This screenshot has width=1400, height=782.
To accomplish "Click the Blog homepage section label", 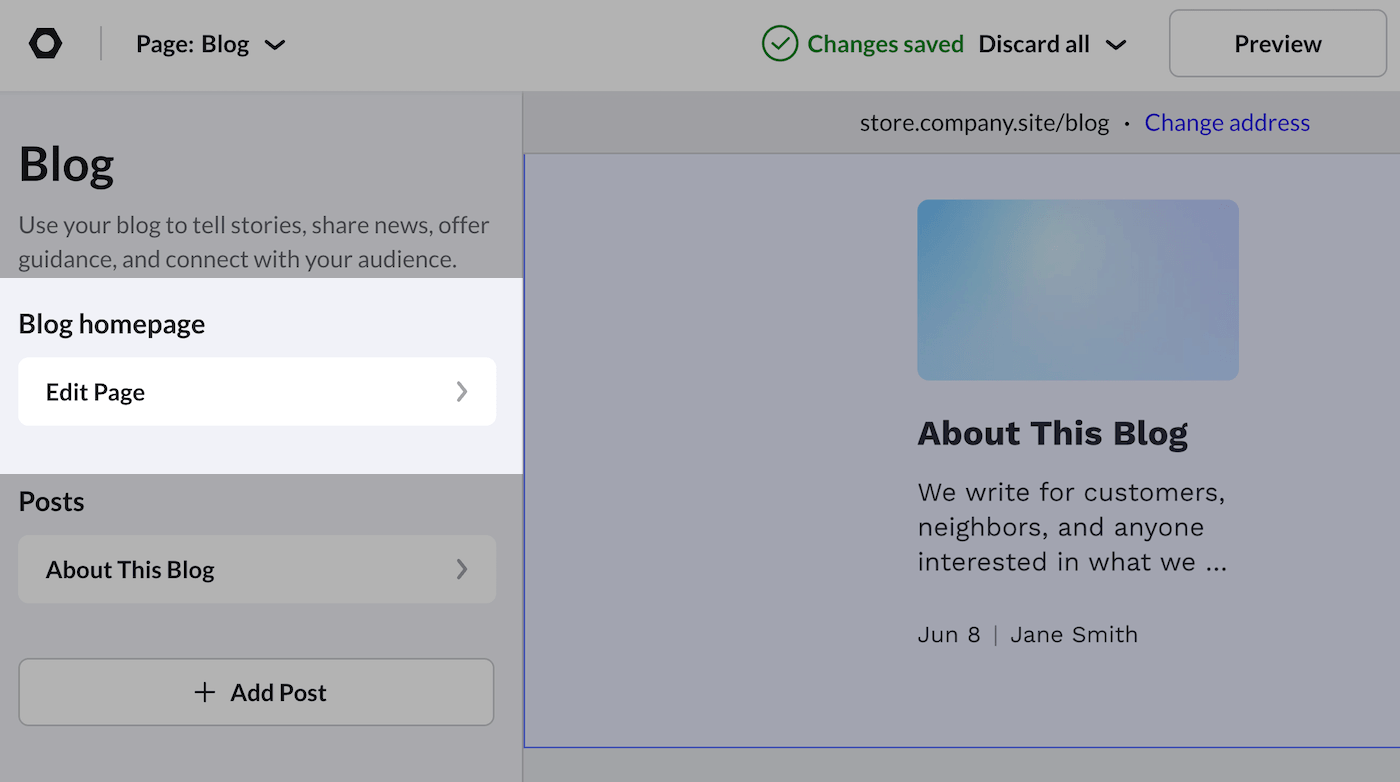I will pos(112,324).
